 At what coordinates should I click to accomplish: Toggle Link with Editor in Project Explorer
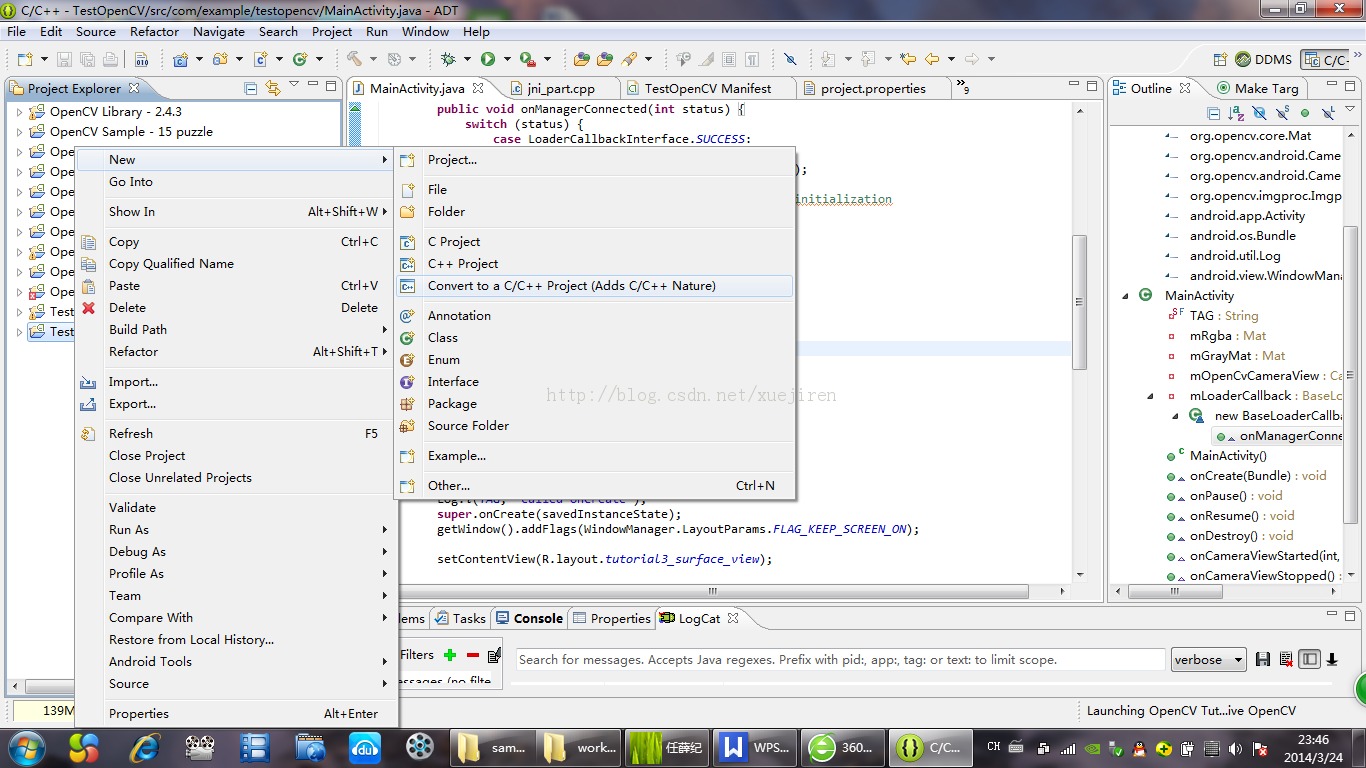coord(273,88)
